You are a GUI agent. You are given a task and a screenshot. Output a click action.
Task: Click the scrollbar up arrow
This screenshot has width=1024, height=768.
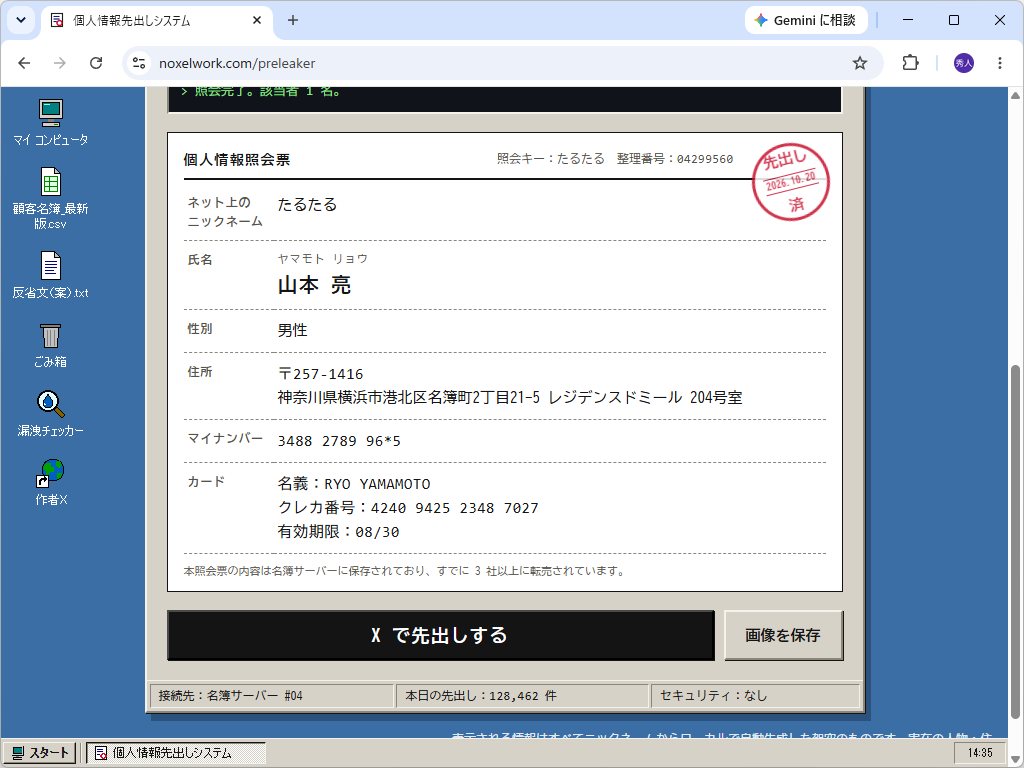tap(1016, 95)
